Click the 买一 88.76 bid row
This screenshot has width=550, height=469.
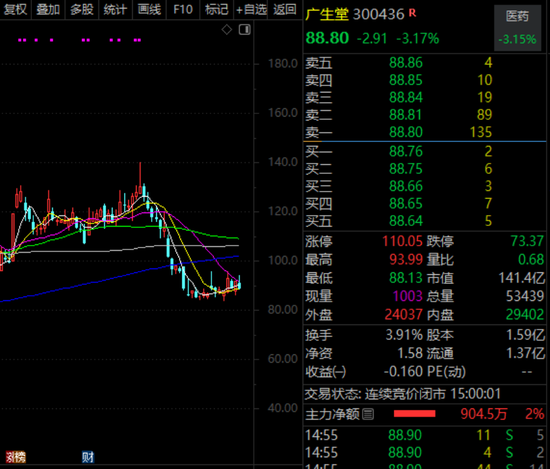pos(425,152)
